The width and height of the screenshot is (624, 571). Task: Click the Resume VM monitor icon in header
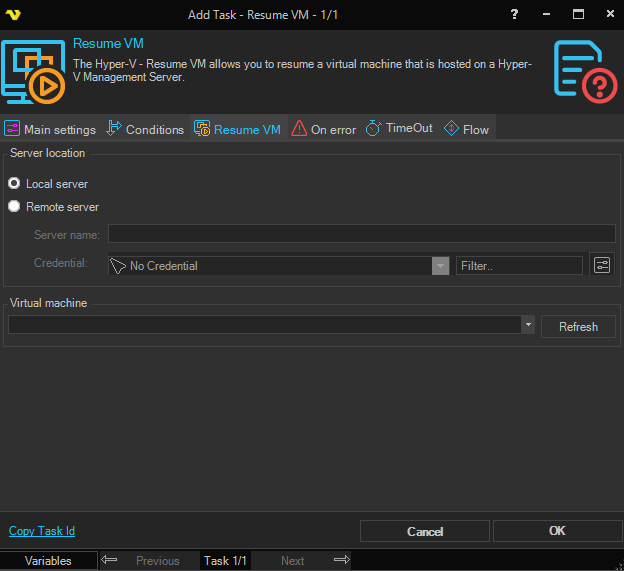33,73
